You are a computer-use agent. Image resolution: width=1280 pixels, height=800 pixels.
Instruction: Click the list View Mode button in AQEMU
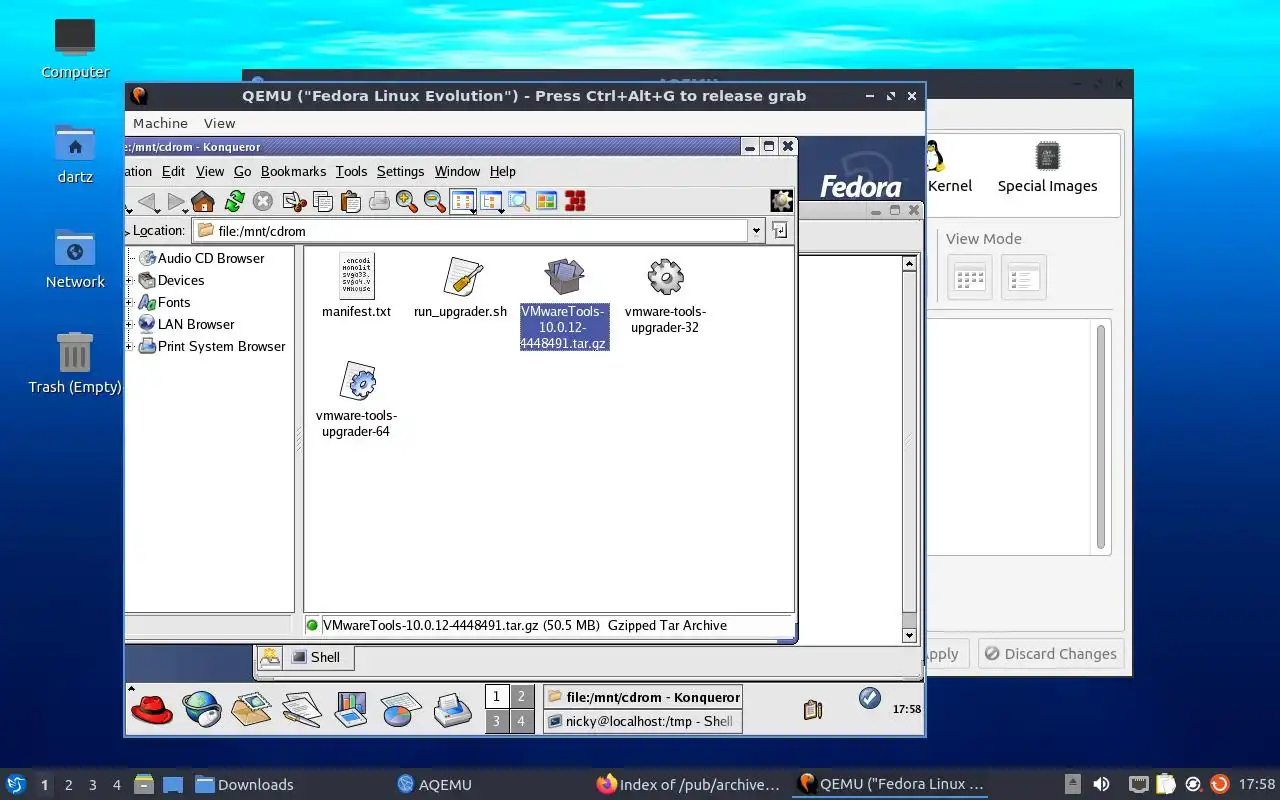click(x=1023, y=277)
